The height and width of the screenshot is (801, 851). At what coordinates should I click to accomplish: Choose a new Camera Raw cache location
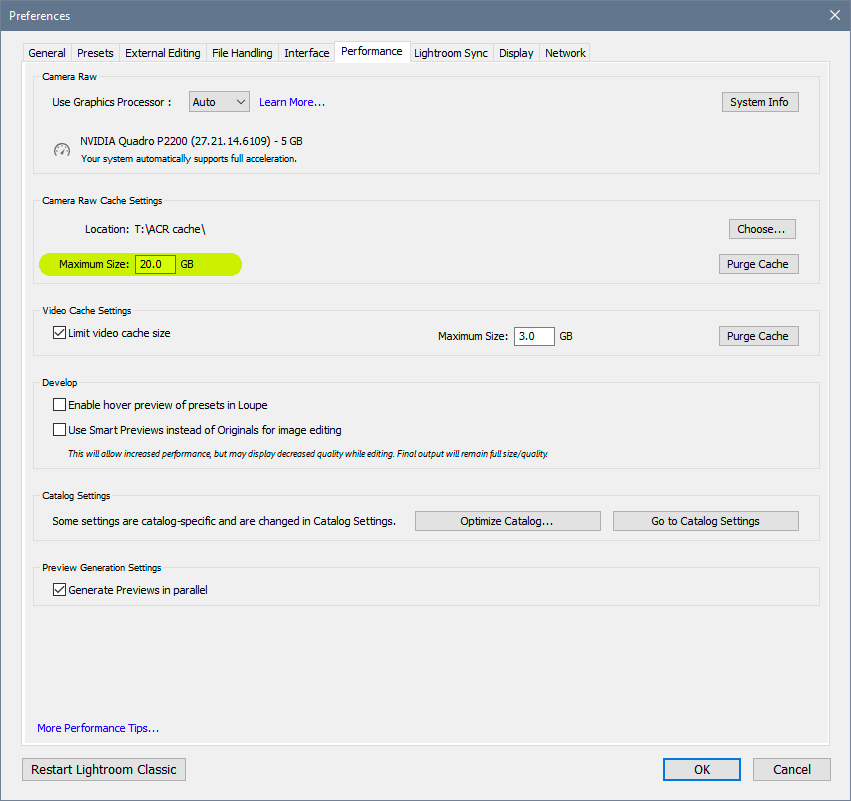point(761,228)
